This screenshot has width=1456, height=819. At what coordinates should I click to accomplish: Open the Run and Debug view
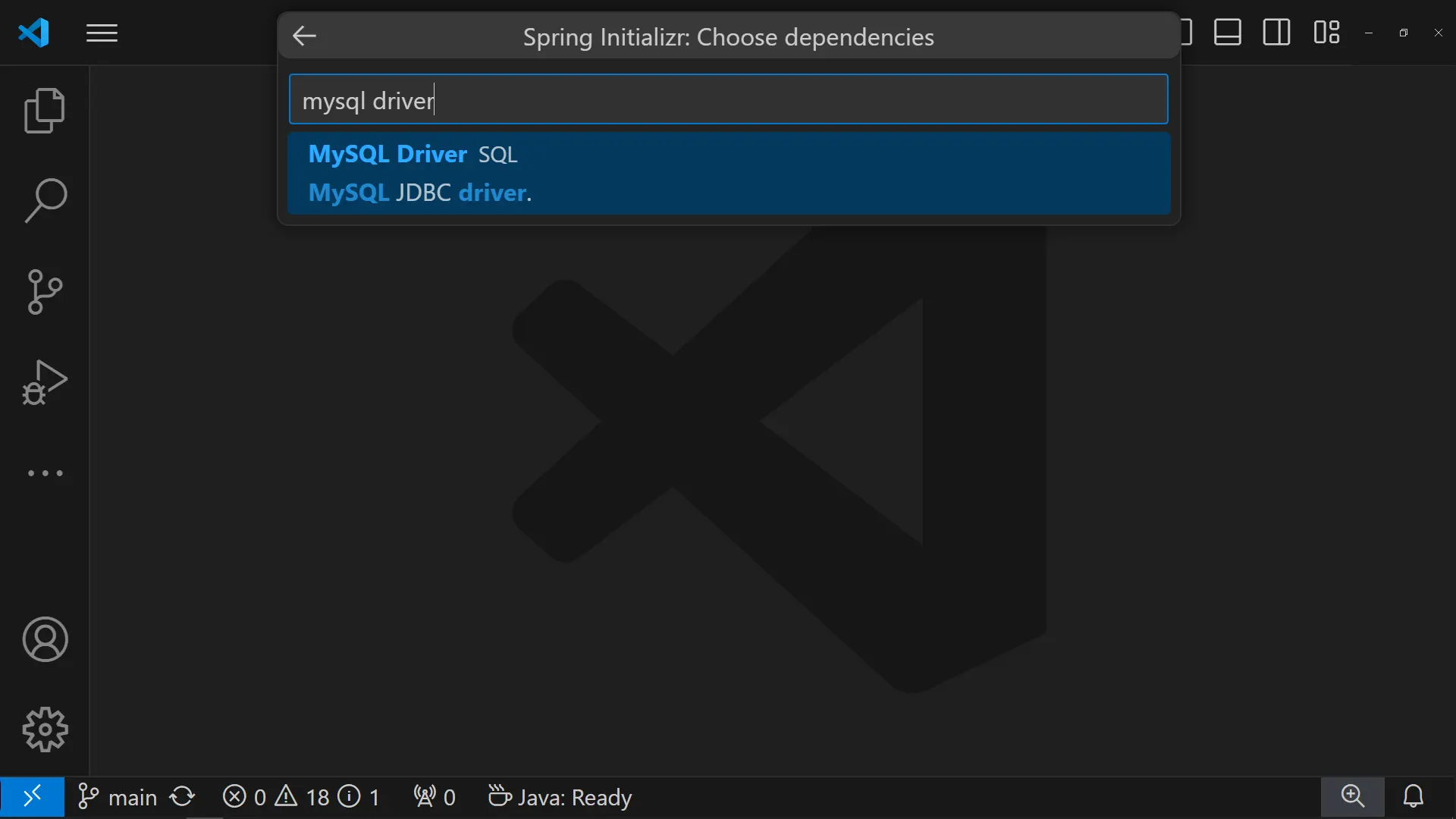pyautogui.click(x=45, y=382)
